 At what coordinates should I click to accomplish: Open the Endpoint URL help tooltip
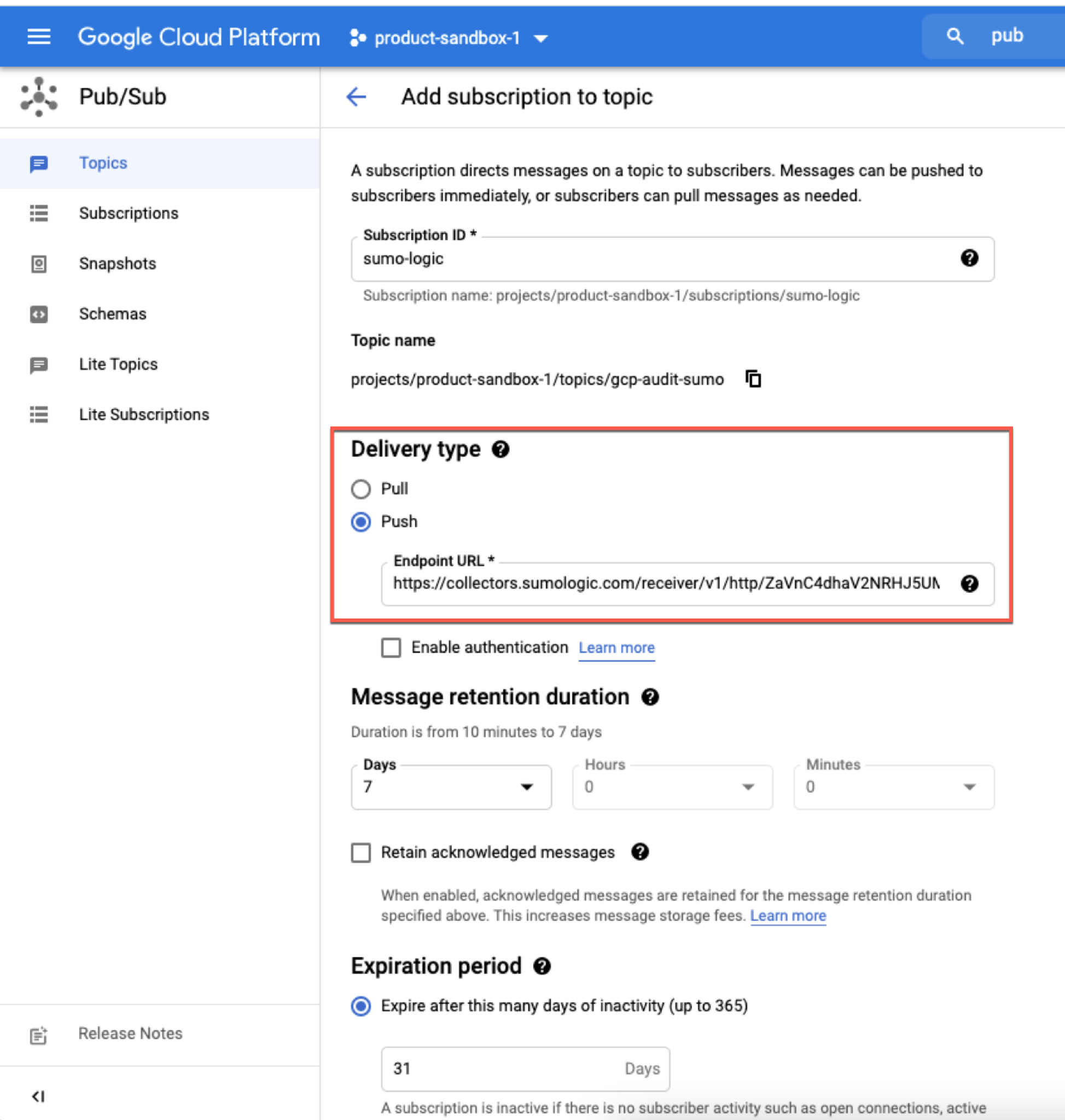tap(970, 584)
